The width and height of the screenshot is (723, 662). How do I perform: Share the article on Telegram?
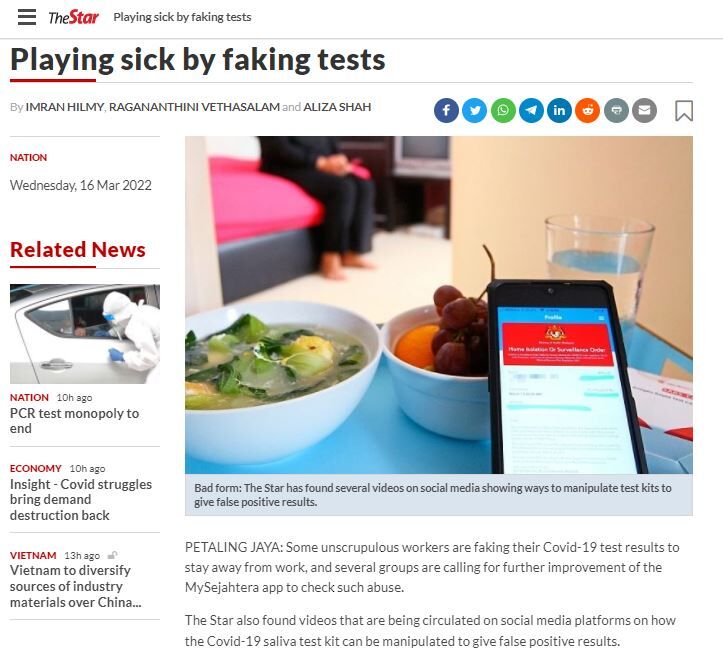[531, 110]
